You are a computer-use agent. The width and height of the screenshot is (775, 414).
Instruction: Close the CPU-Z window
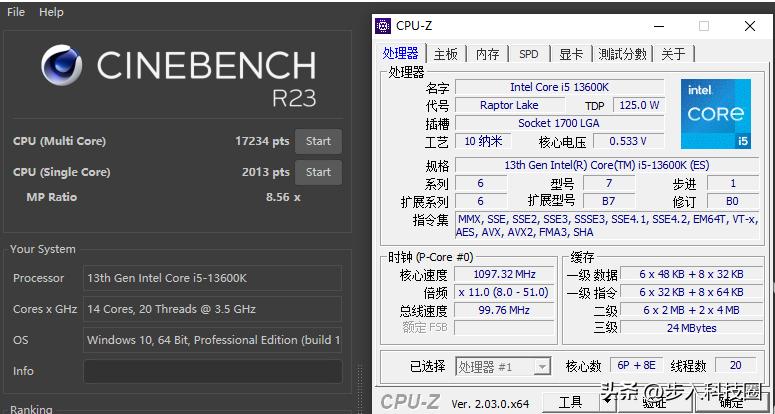[x=750, y=26]
